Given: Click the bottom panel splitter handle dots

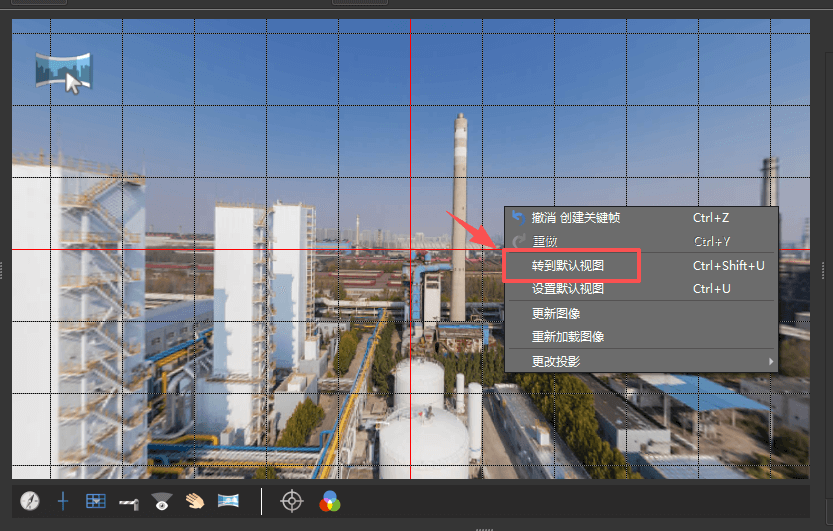Looking at the screenshot, I should tap(485, 527).
